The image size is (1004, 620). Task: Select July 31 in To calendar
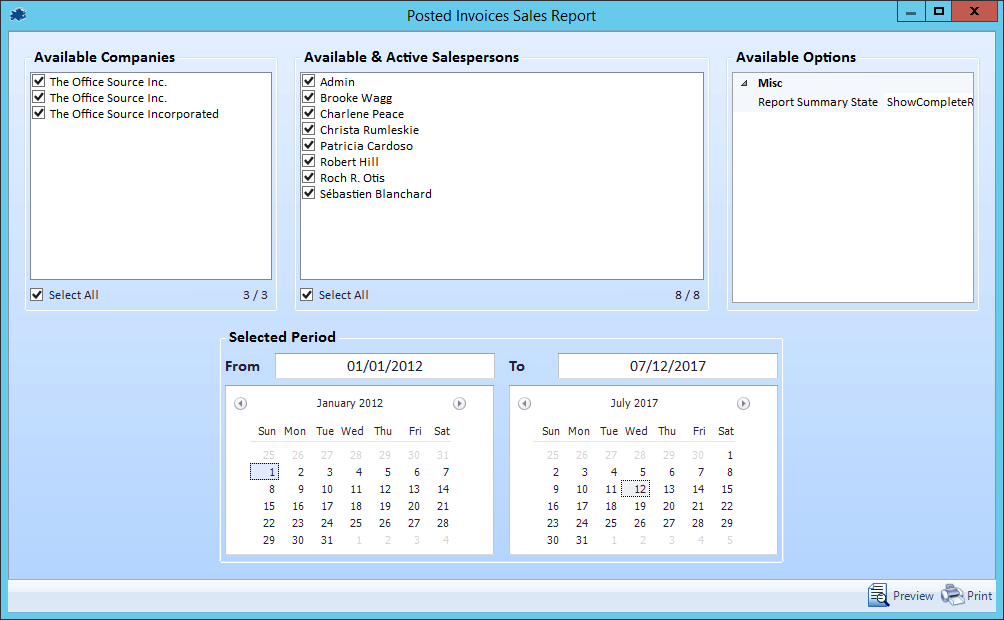pos(581,540)
